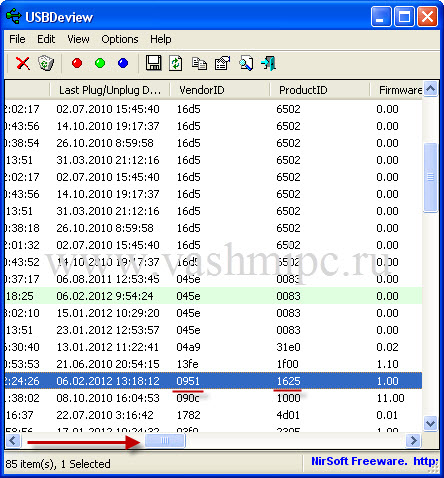
Task: Click the time cell ending :38:54
Action: (22, 143)
